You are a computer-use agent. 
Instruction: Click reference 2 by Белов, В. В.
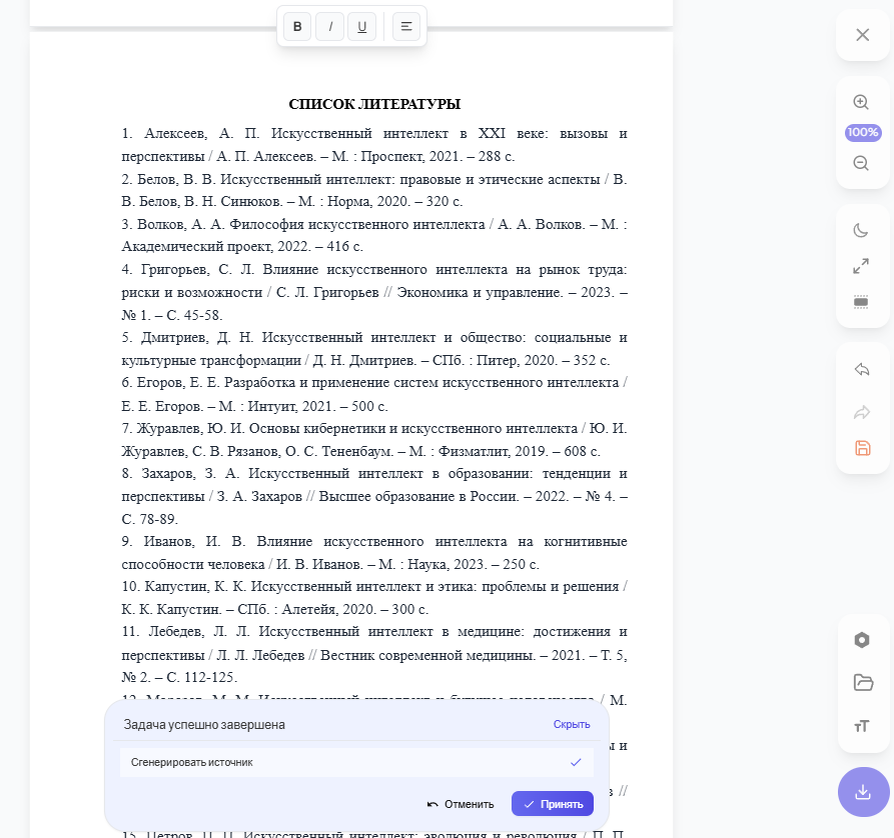[374, 190]
